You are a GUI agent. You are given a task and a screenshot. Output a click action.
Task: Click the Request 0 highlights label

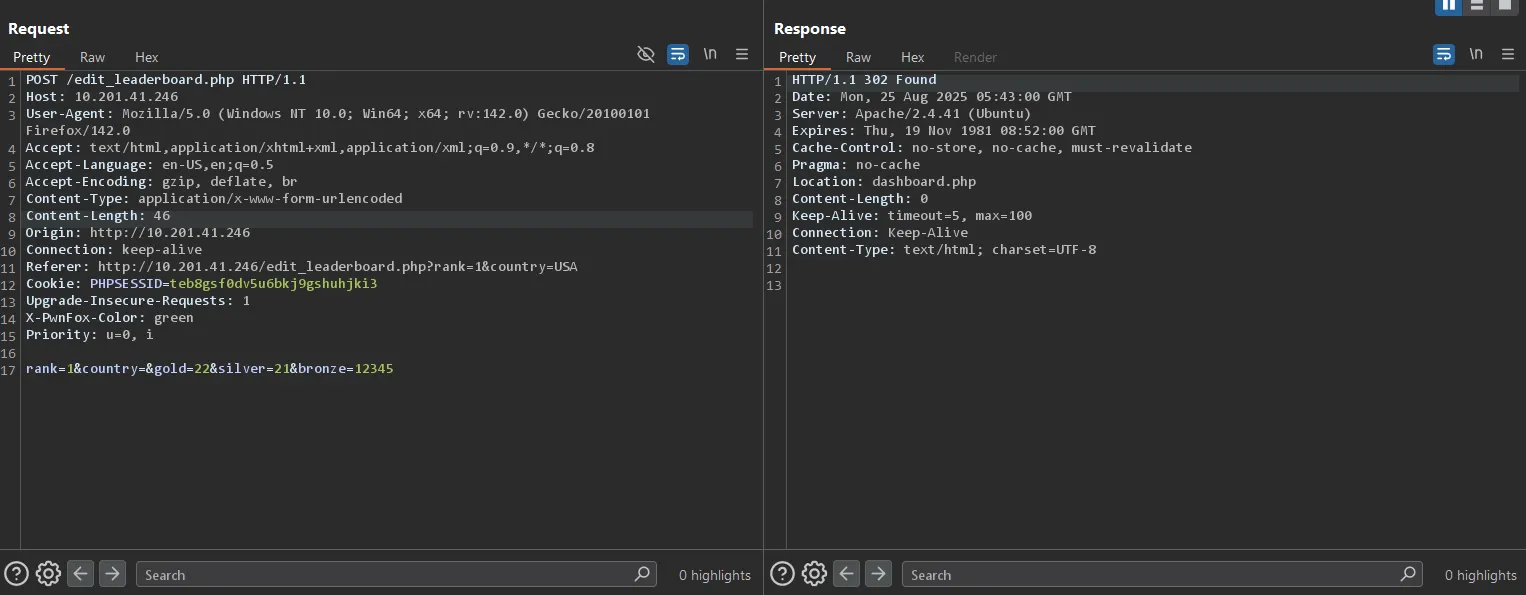coord(715,575)
